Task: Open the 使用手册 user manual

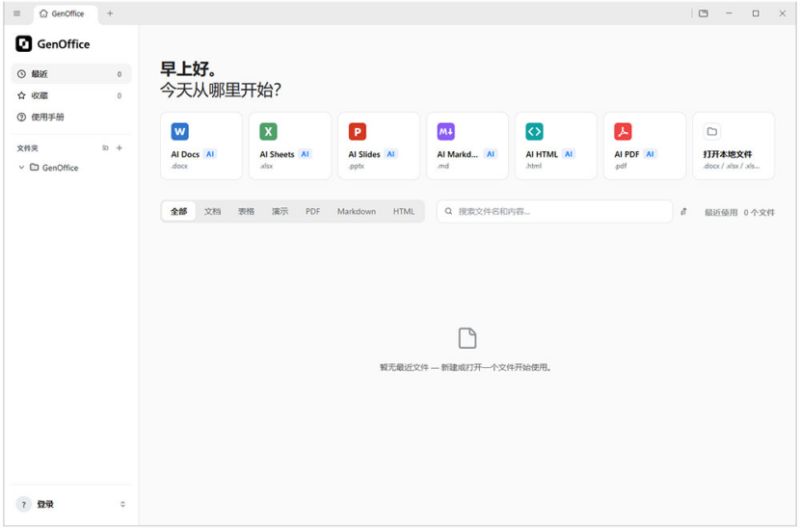Action: pyautogui.click(x=71, y=117)
